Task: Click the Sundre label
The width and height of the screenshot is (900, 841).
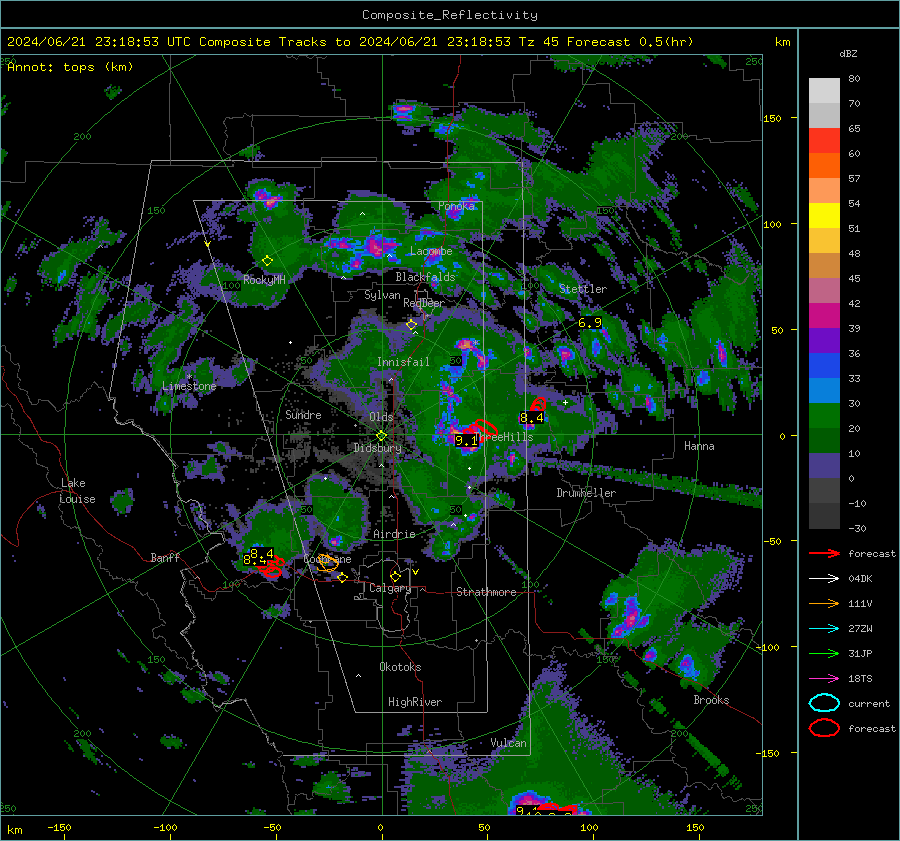Action: coord(303,415)
